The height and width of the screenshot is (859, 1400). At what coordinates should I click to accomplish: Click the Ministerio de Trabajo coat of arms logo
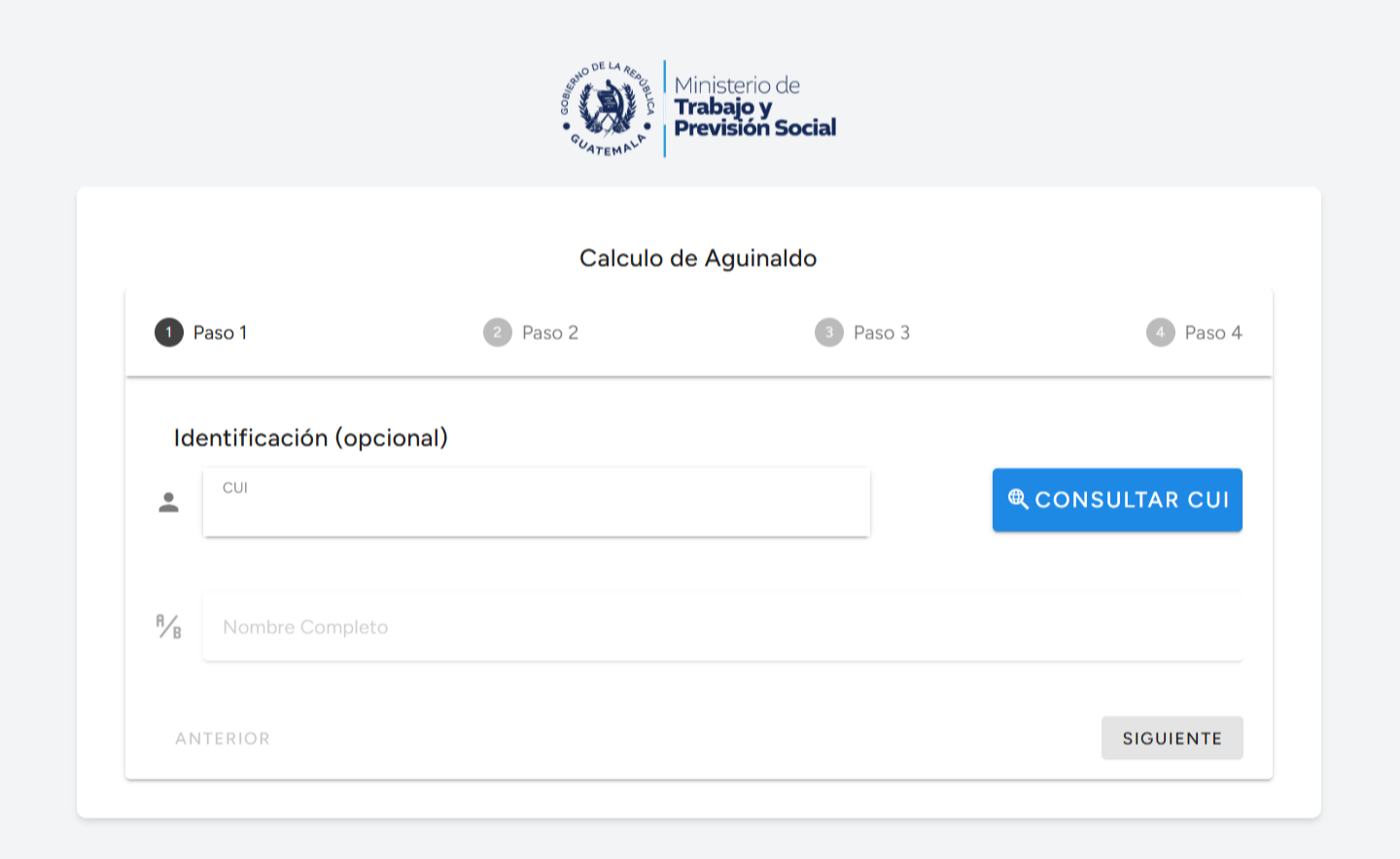coord(609,107)
